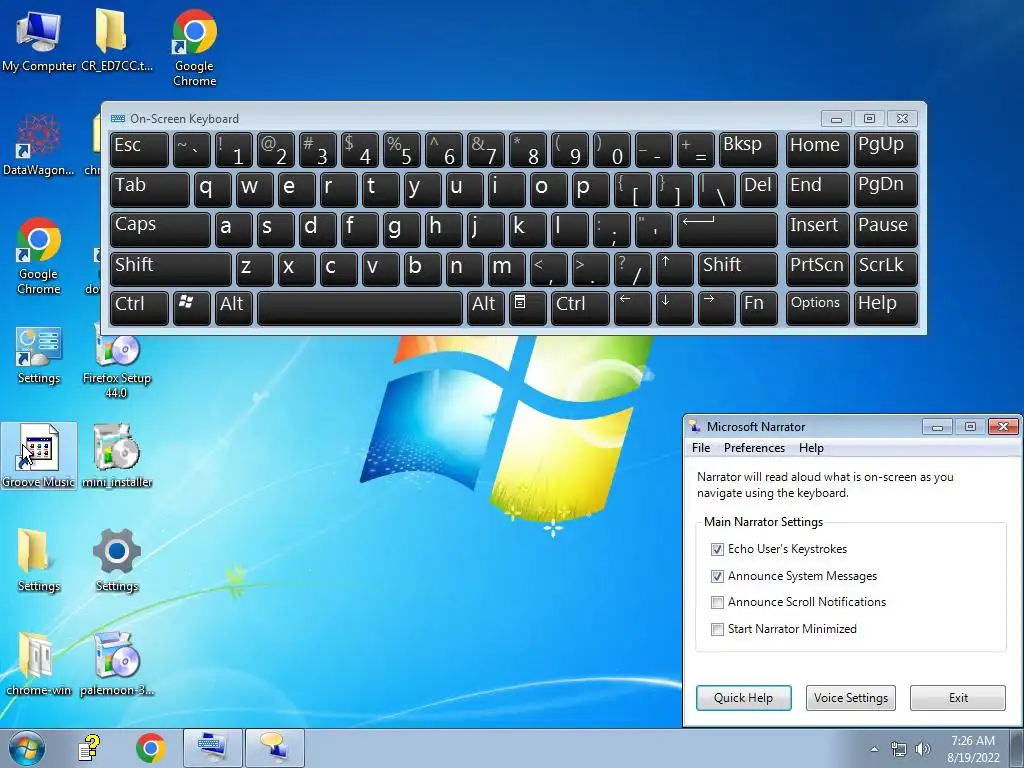
Task: Click the letter q key
Action: (212, 189)
